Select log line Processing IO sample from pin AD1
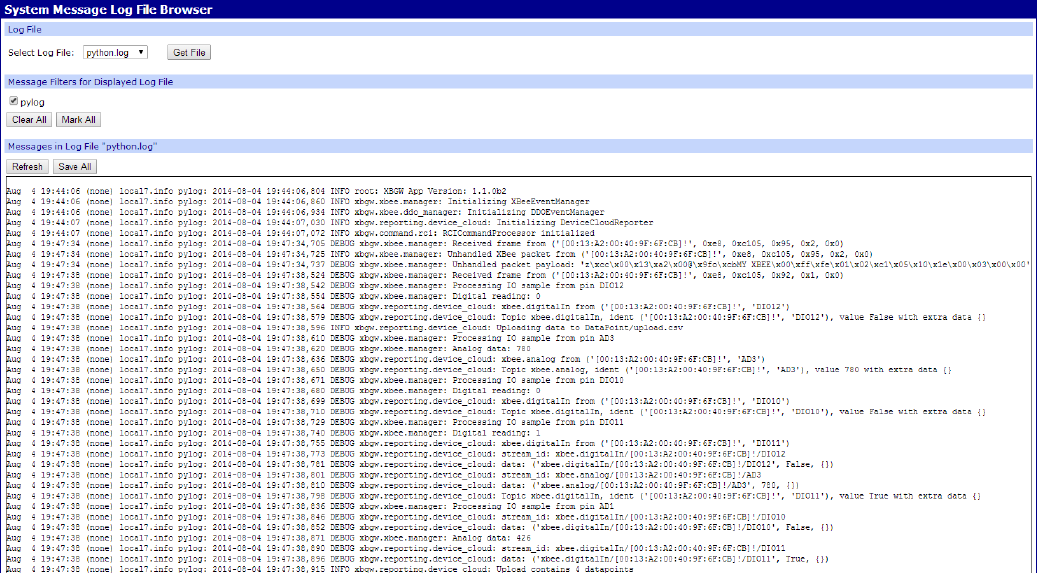 pyautogui.click(x=310, y=507)
